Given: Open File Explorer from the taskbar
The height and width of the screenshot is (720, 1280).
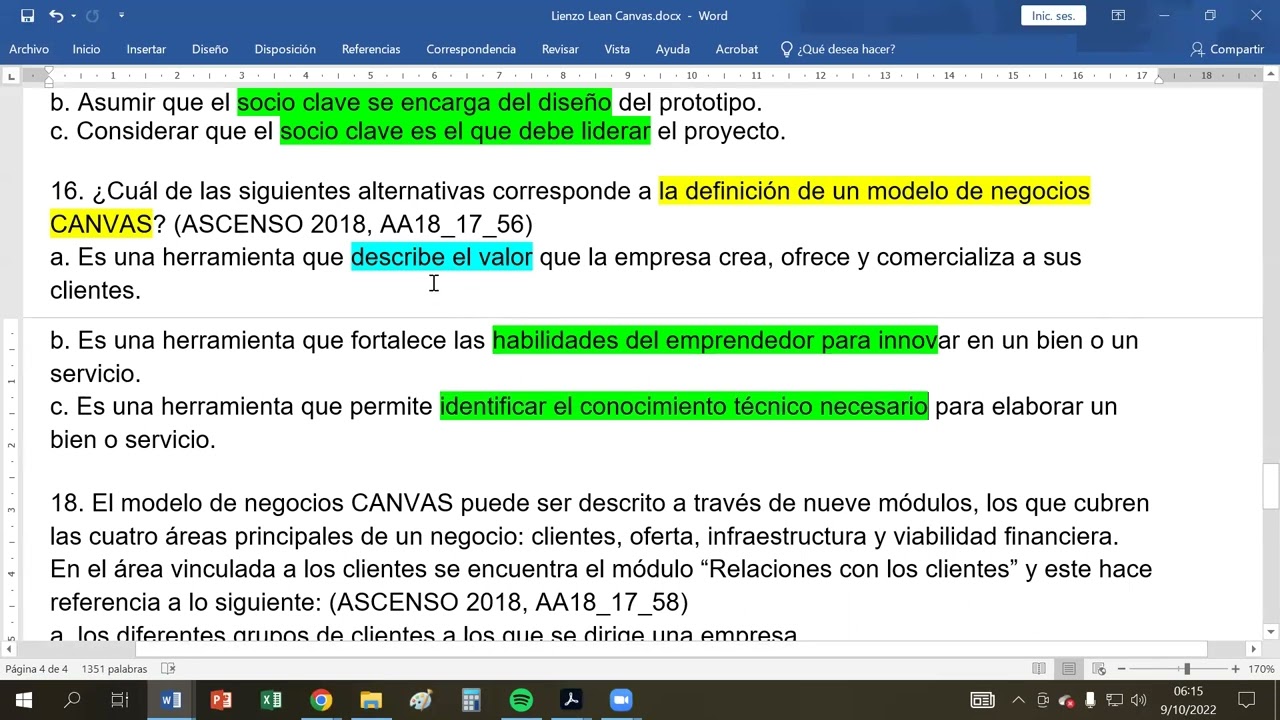Looking at the screenshot, I should 371,700.
